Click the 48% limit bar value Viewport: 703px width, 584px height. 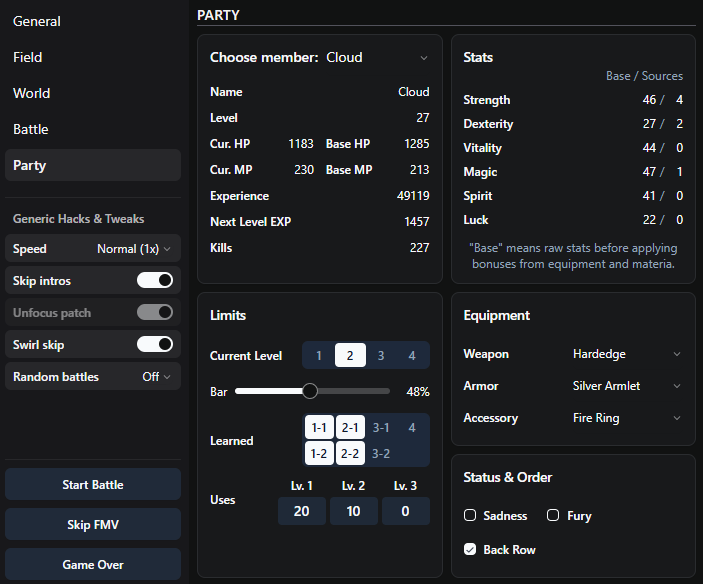(x=418, y=392)
